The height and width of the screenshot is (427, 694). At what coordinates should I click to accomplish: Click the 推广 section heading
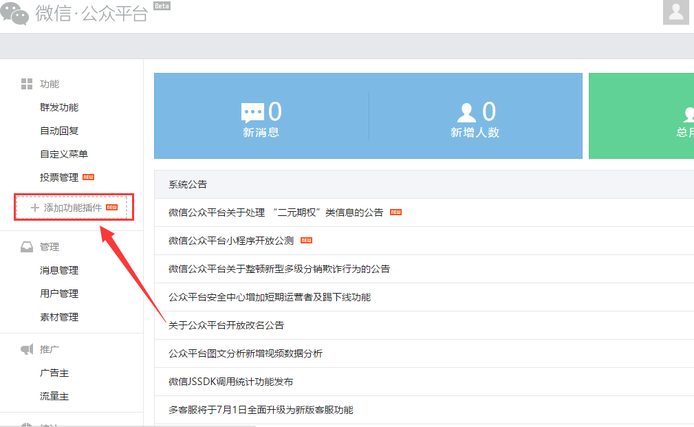click(x=49, y=350)
